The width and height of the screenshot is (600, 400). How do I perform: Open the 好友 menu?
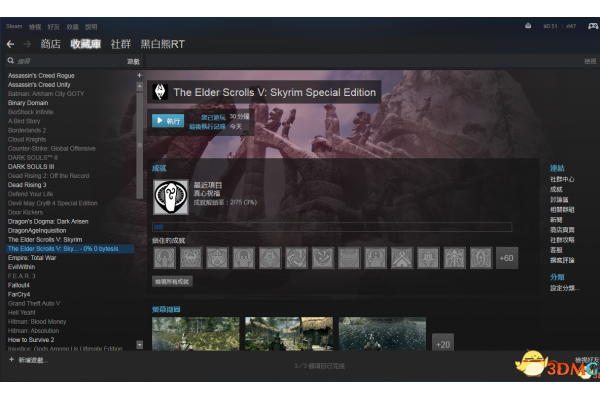54,27
